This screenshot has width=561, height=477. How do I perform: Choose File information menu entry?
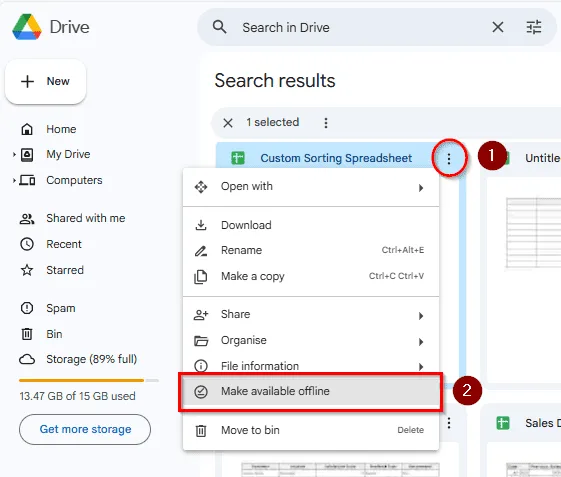[311, 365]
